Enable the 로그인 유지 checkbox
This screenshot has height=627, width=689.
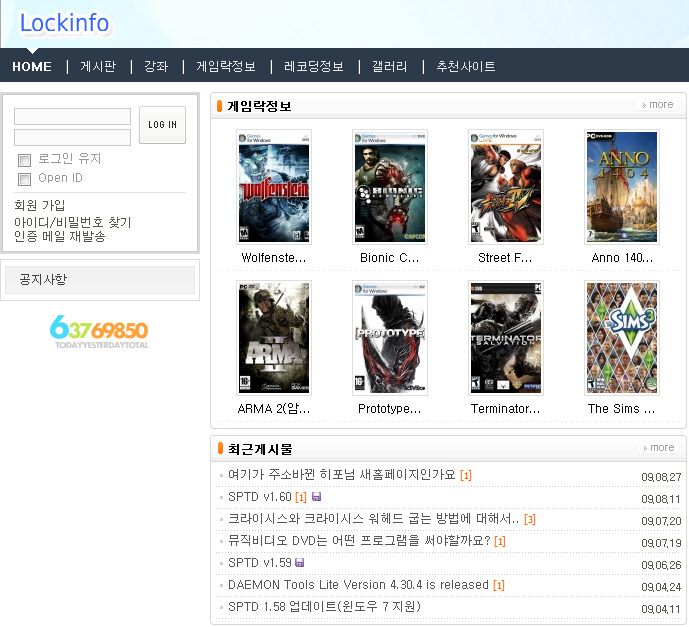coord(25,160)
